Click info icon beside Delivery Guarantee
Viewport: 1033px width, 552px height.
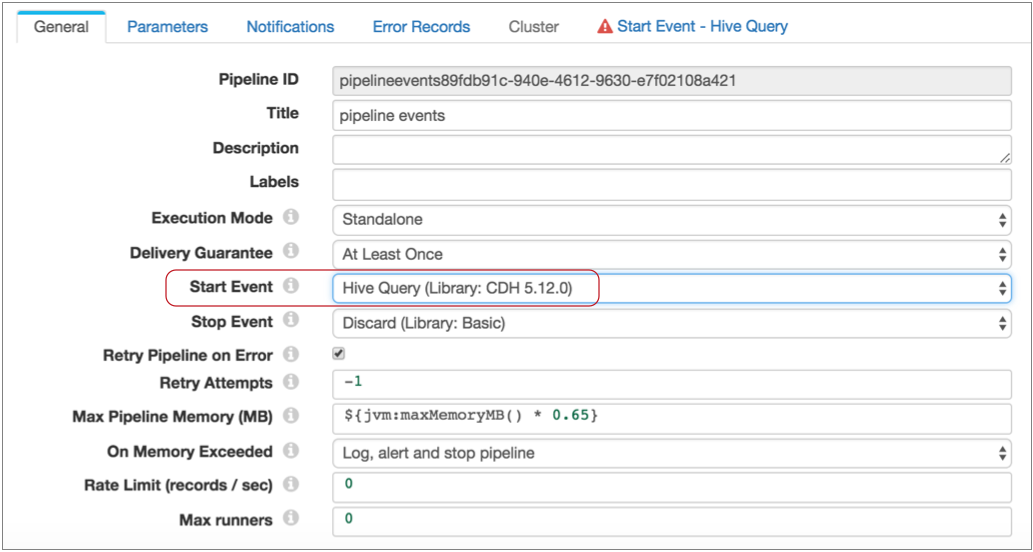pyautogui.click(x=291, y=252)
